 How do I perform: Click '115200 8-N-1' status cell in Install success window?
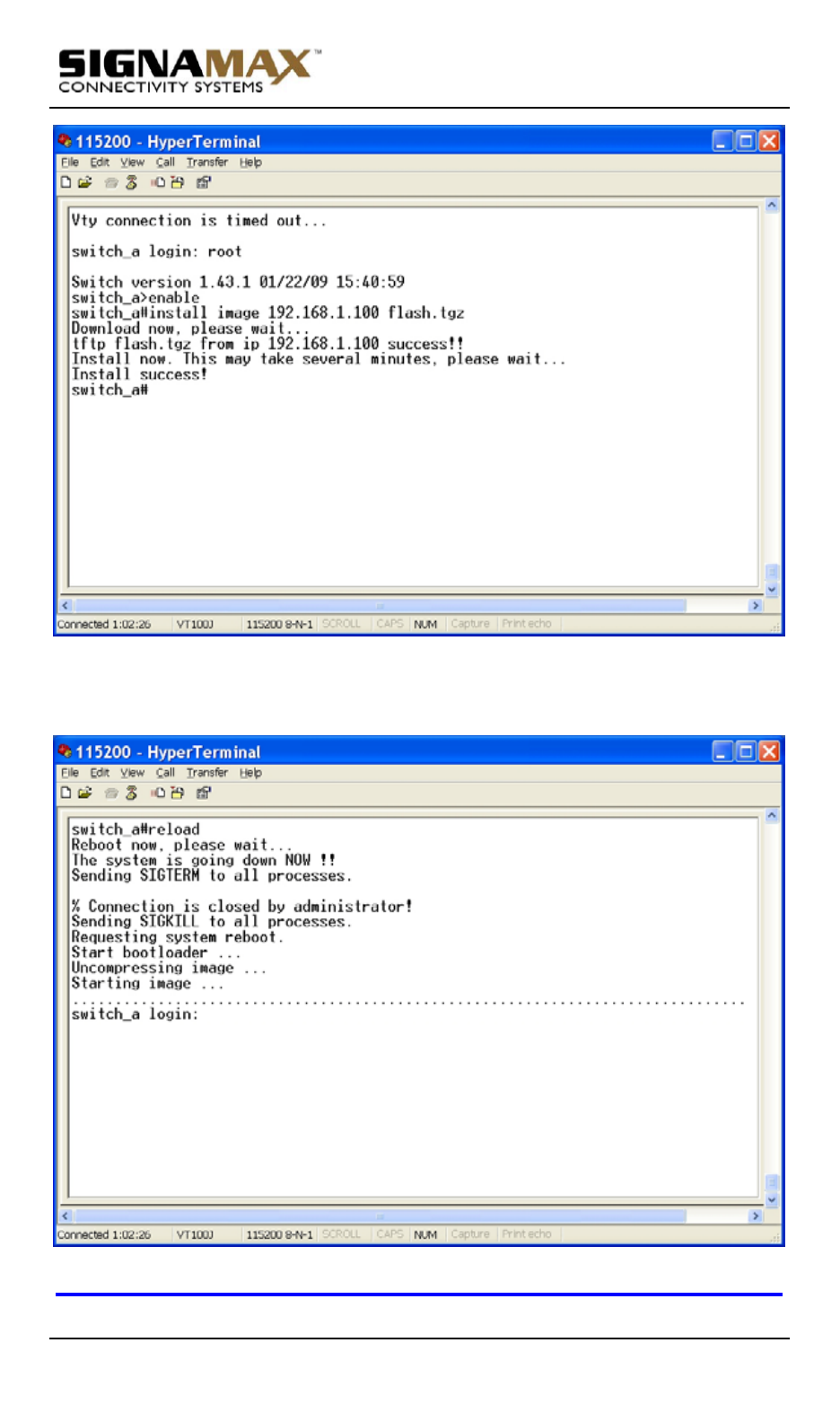click(x=279, y=625)
